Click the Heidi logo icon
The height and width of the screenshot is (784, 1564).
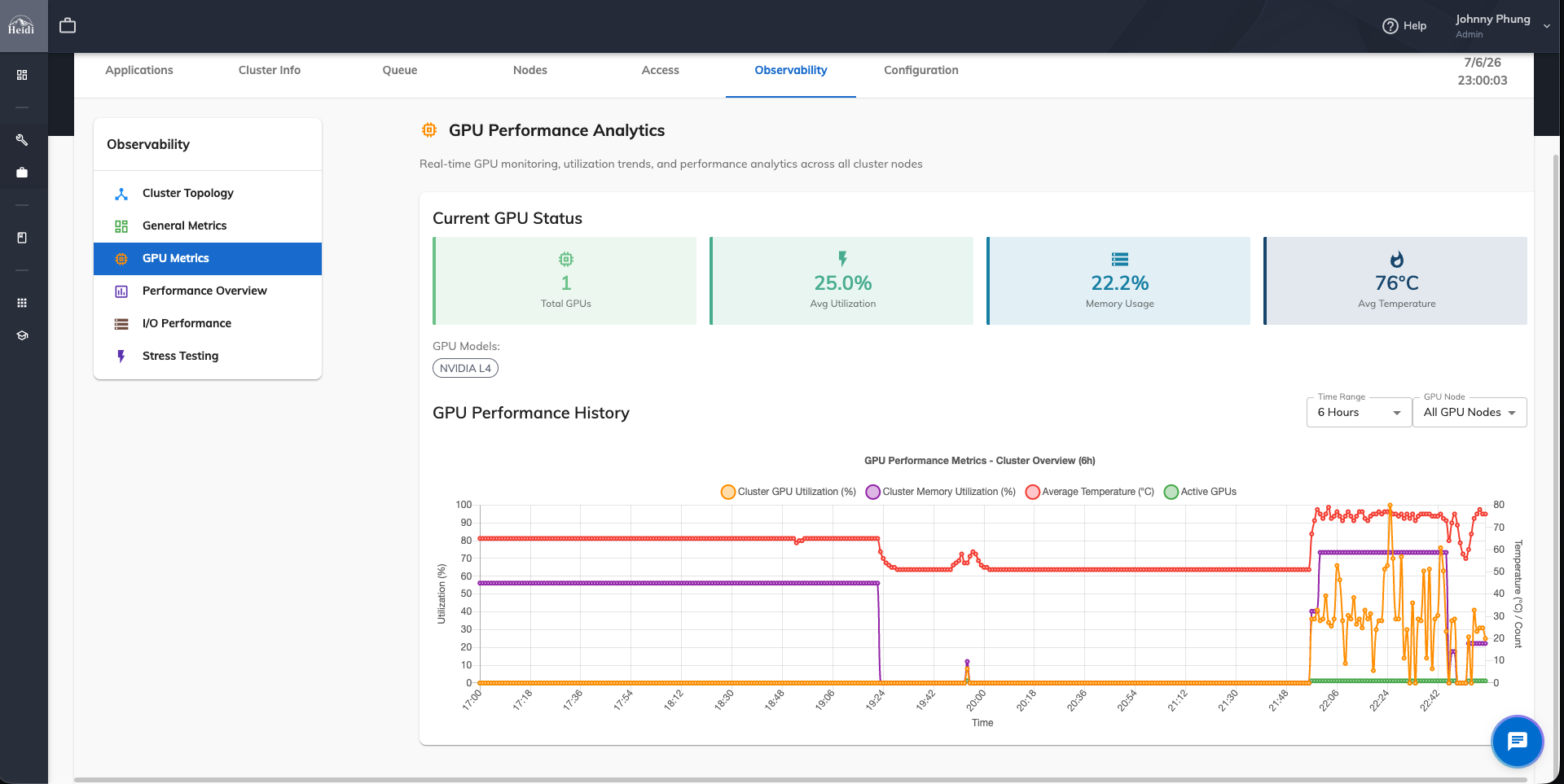click(22, 25)
